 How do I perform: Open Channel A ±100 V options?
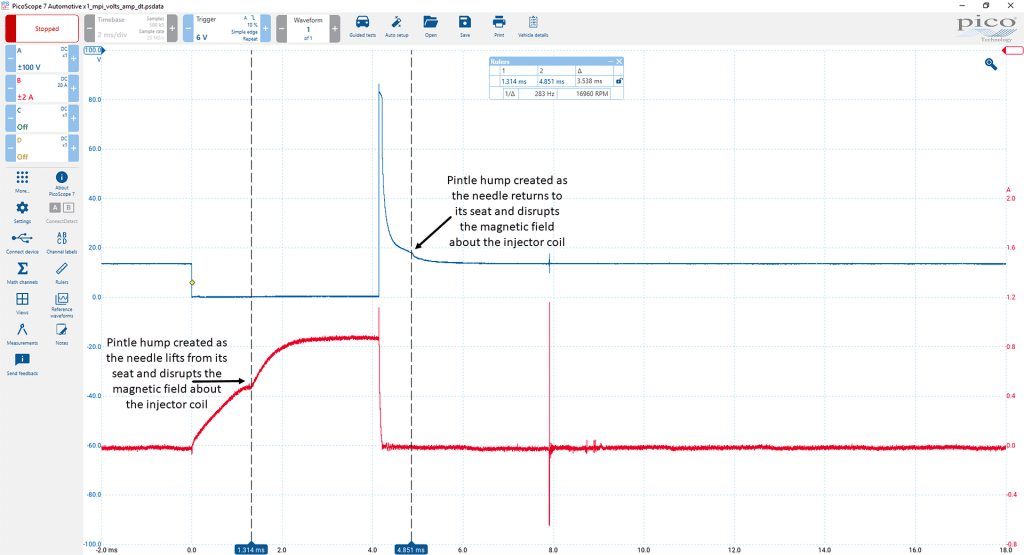pos(42,59)
